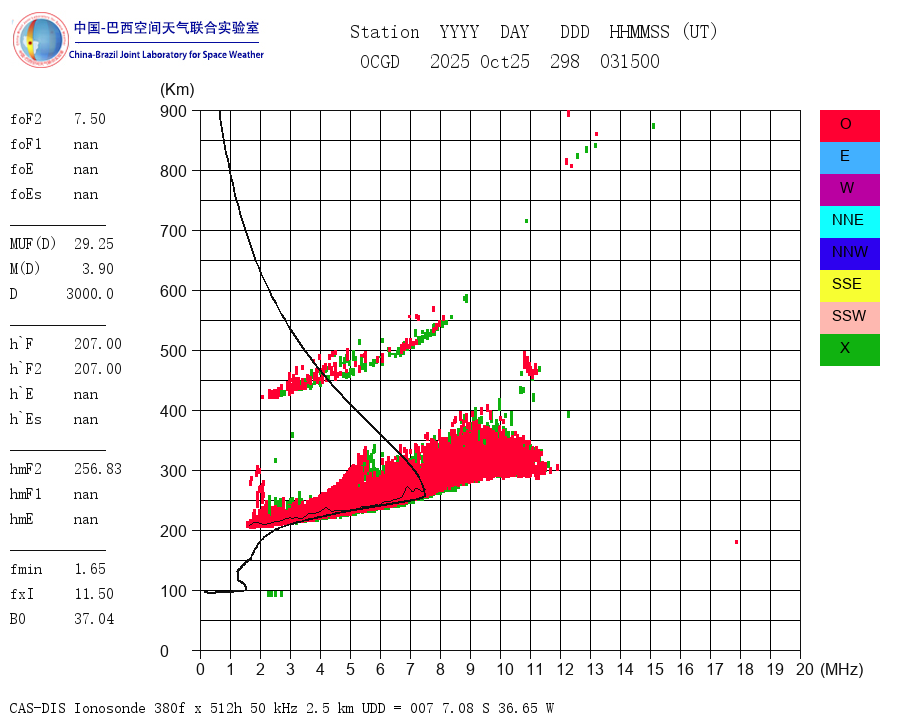Click the station code OCGD

pyautogui.click(x=380, y=61)
